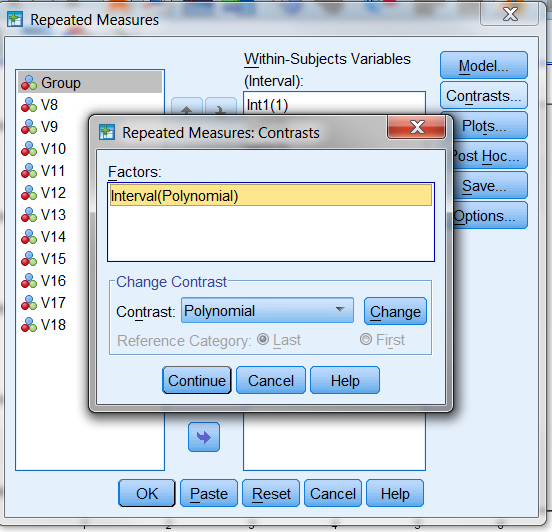Select the First reference category radio
This screenshot has width=552, height=532.
pyautogui.click(x=366, y=339)
